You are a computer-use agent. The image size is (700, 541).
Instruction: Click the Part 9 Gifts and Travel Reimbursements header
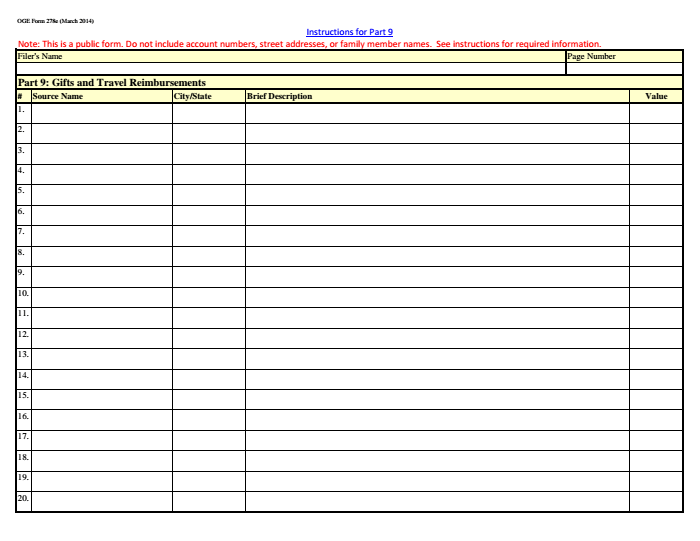112,82
